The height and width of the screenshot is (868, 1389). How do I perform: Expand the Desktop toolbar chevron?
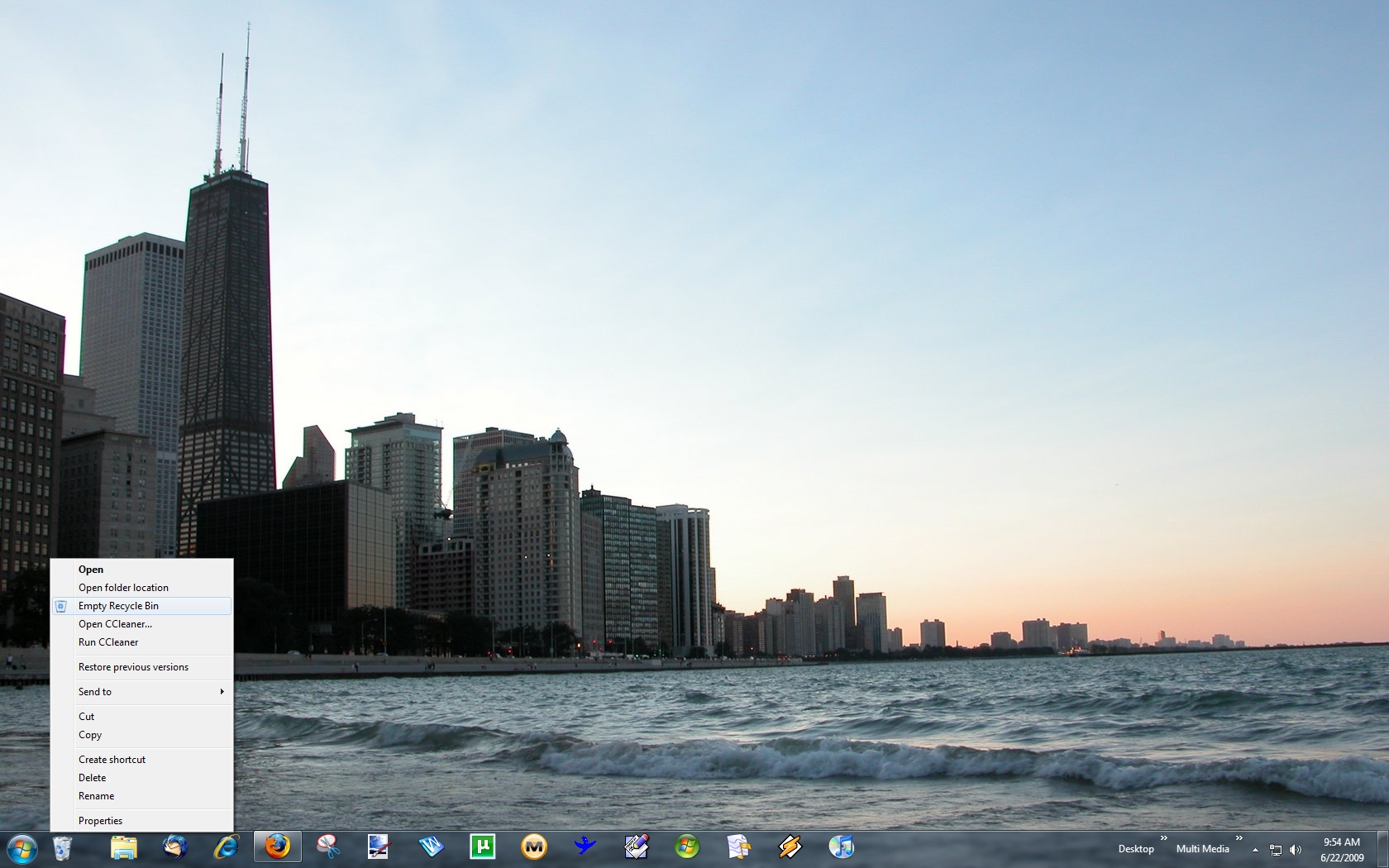coord(1163,838)
